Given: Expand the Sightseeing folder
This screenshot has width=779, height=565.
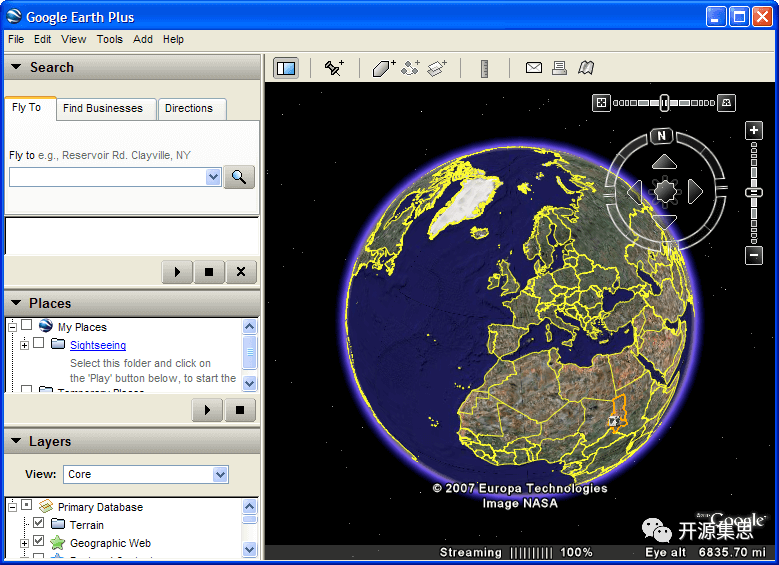Looking at the screenshot, I should pos(24,345).
